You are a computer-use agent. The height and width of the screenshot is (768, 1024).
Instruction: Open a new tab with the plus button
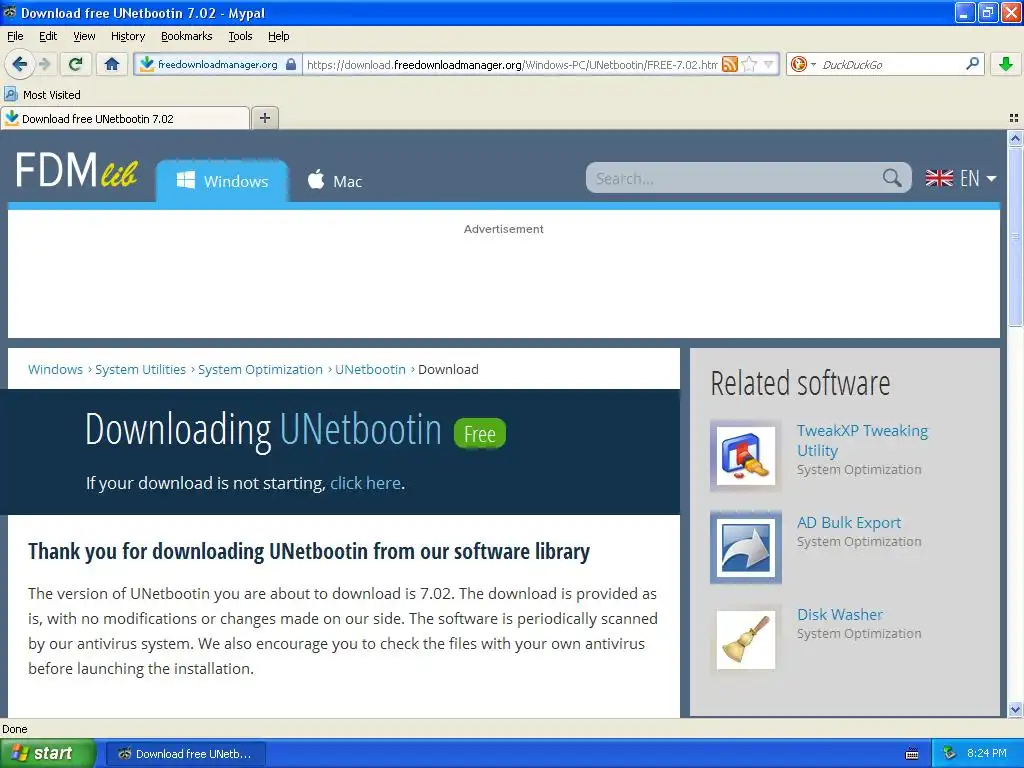(264, 118)
